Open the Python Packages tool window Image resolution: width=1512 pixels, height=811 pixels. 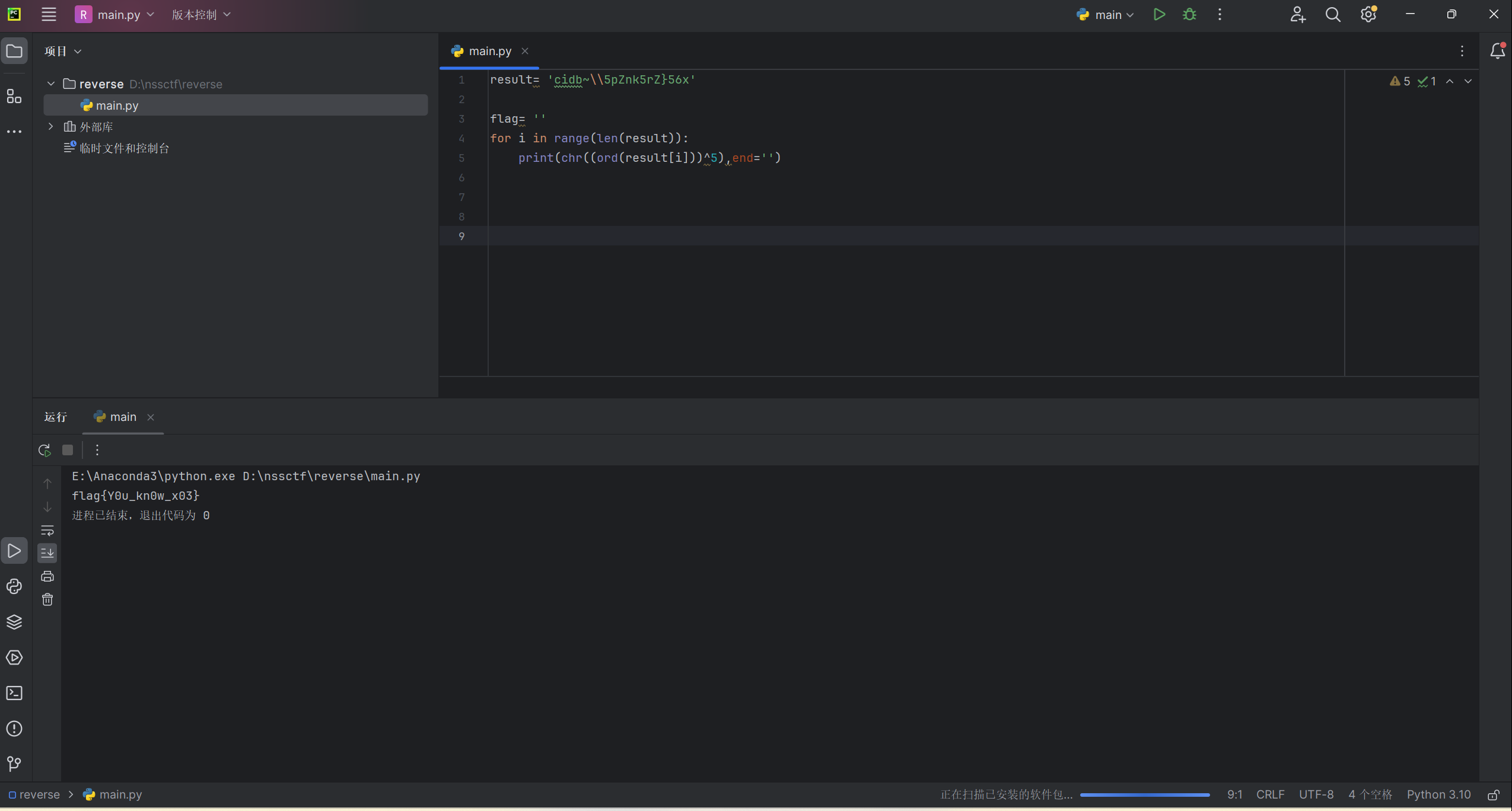14,622
